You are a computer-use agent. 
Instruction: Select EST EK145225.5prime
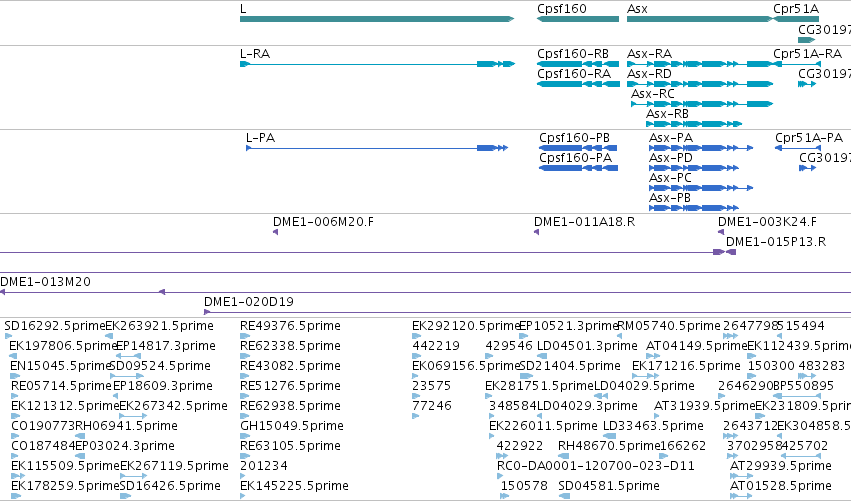point(294,487)
